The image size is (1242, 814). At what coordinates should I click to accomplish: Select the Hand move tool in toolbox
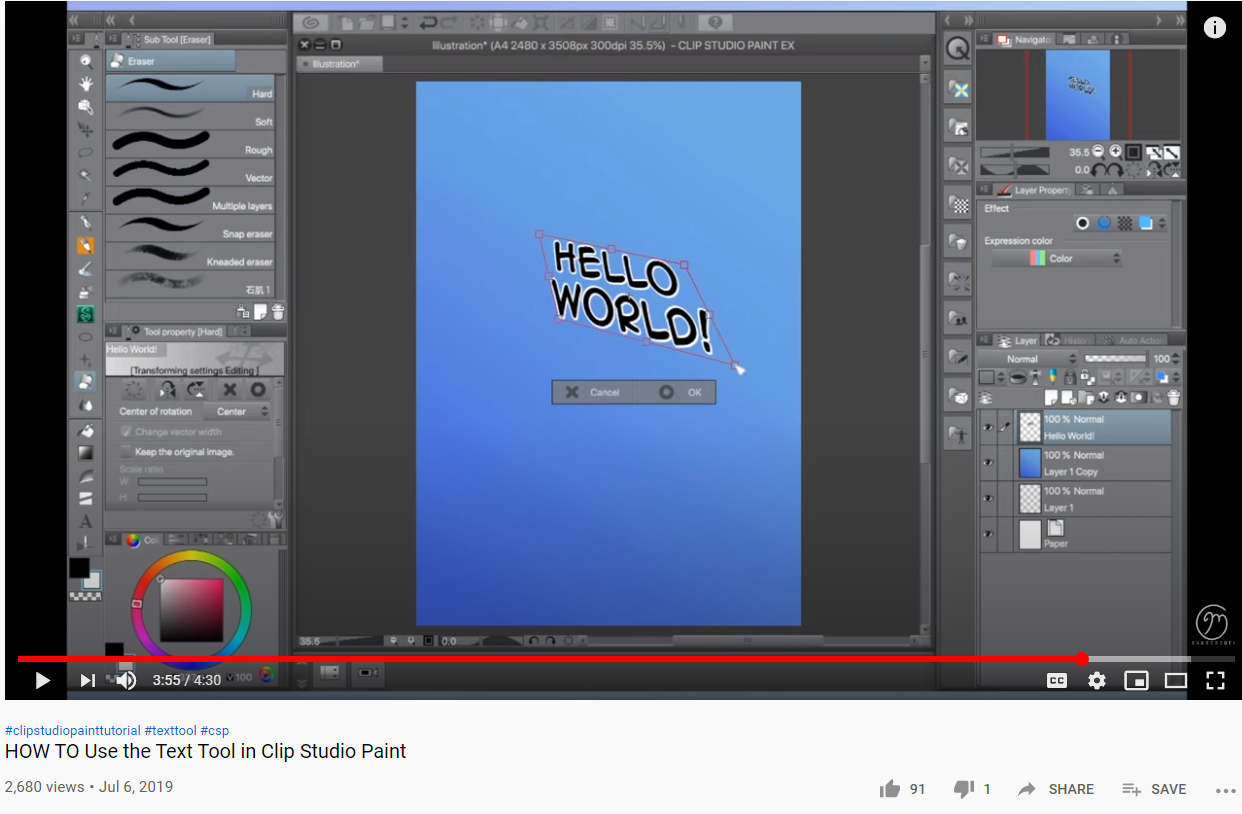click(86, 84)
